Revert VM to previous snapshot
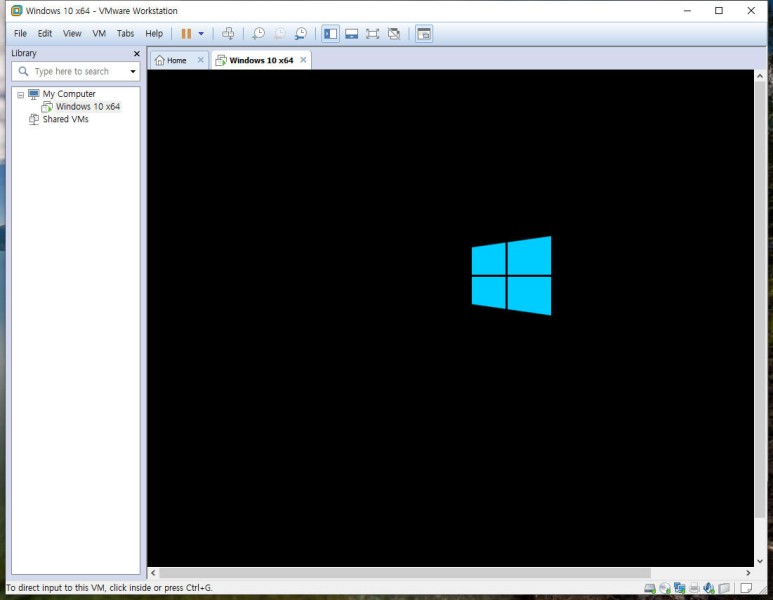The image size is (773, 600). pyautogui.click(x=279, y=34)
